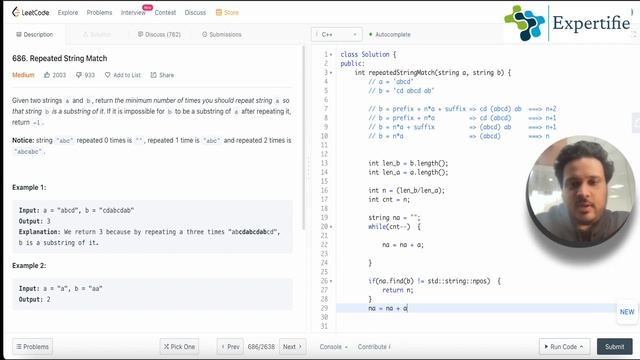Click the 686/2638 problem counter
Screen dimensions: 640x360
point(261,347)
